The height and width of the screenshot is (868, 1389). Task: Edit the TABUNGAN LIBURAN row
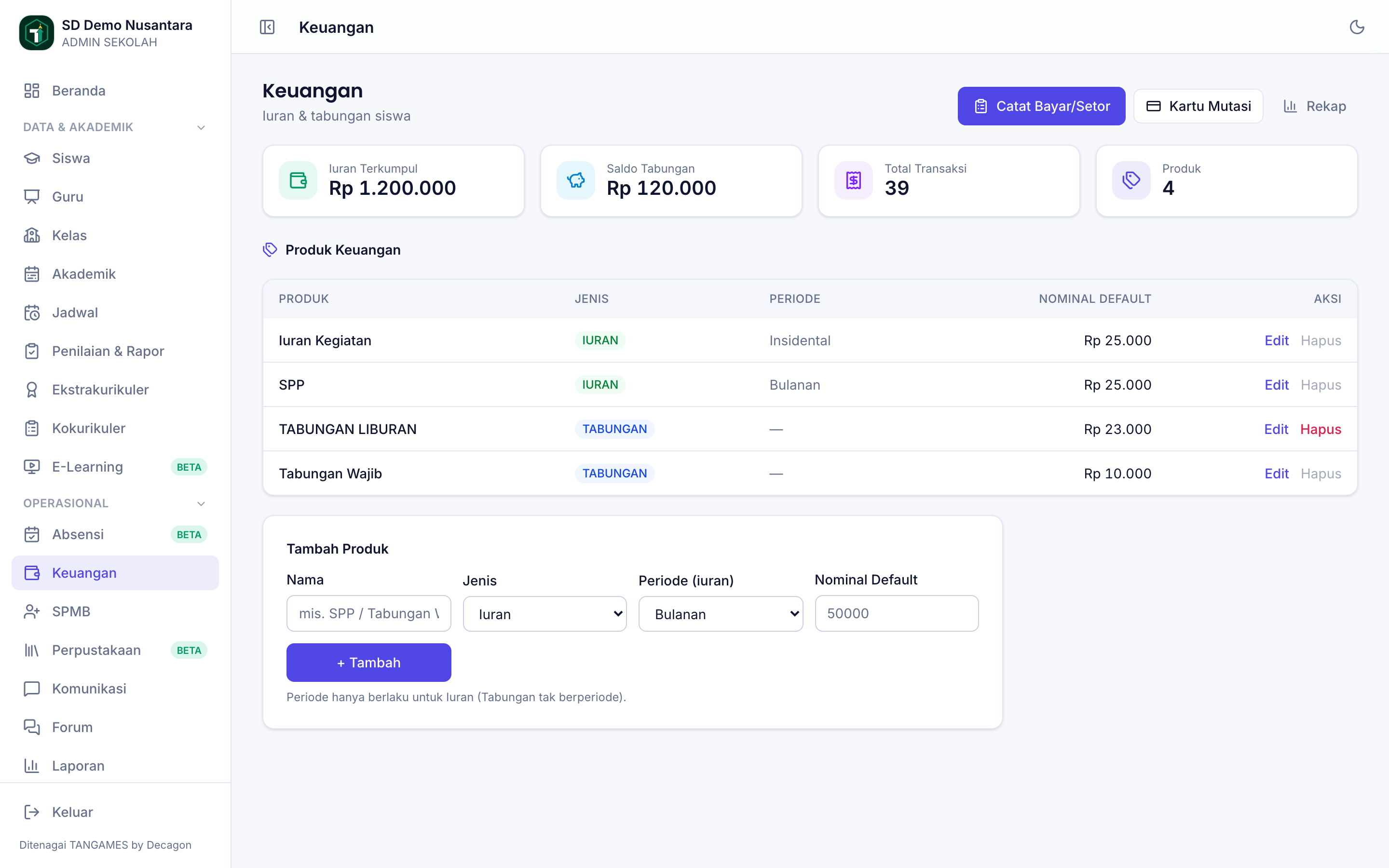click(x=1277, y=429)
